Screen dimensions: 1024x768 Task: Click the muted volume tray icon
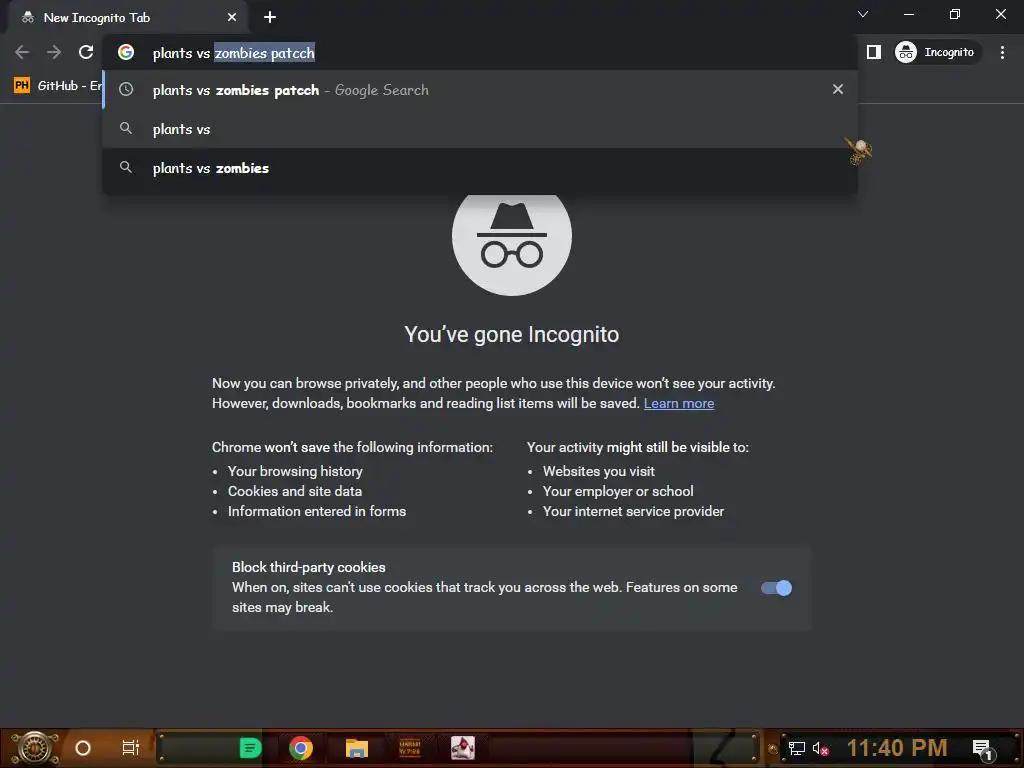tap(820, 748)
